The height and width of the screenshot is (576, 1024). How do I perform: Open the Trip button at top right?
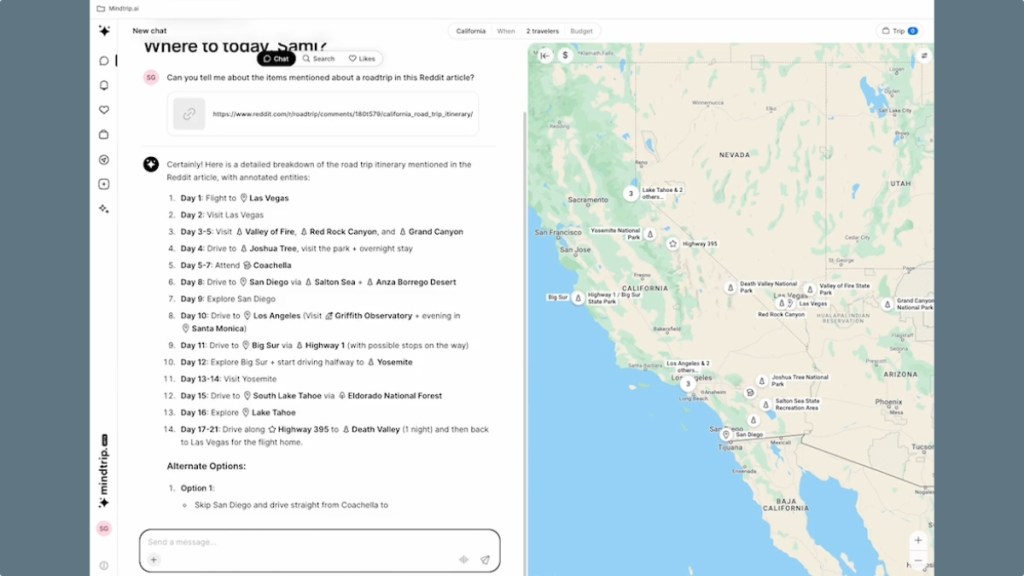899,31
